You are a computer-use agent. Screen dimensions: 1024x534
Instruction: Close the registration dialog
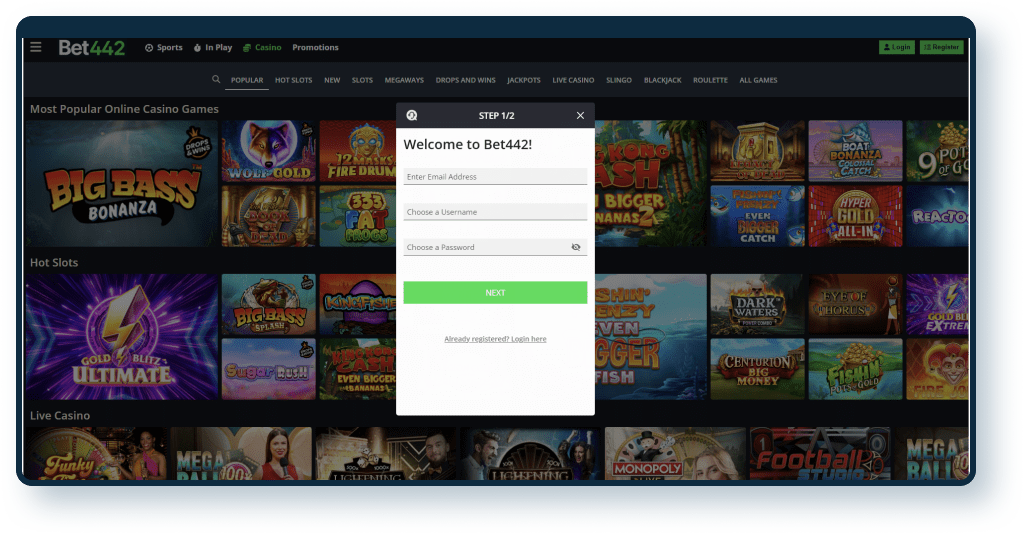(580, 116)
